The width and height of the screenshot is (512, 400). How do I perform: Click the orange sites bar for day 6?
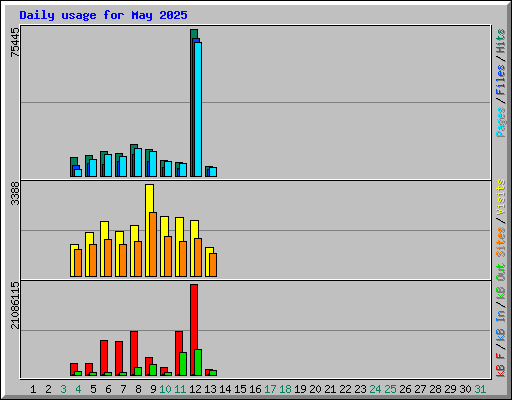pyautogui.click(x=108, y=258)
